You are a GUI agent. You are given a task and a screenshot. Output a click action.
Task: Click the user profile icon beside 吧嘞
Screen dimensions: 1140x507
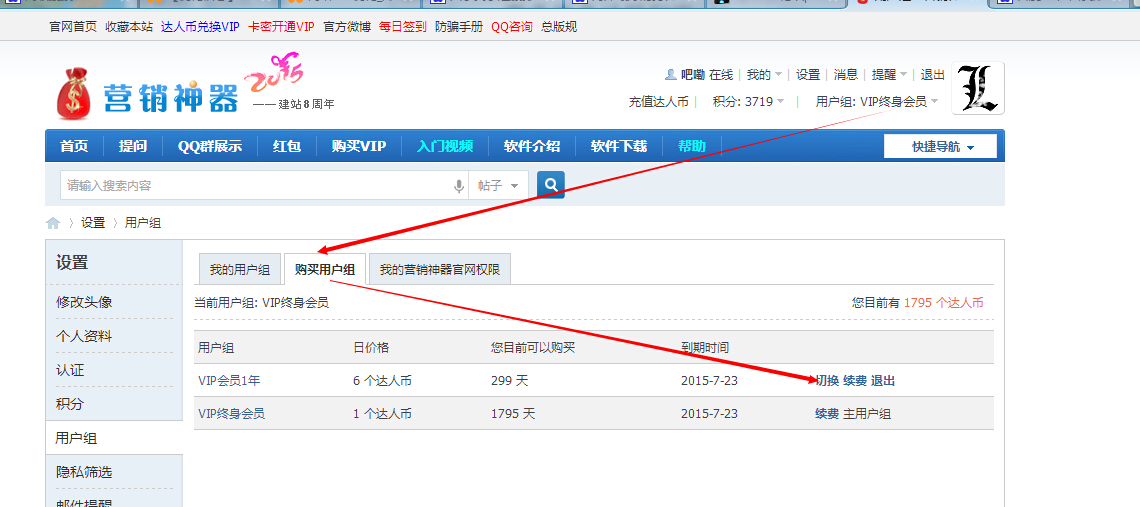670,74
